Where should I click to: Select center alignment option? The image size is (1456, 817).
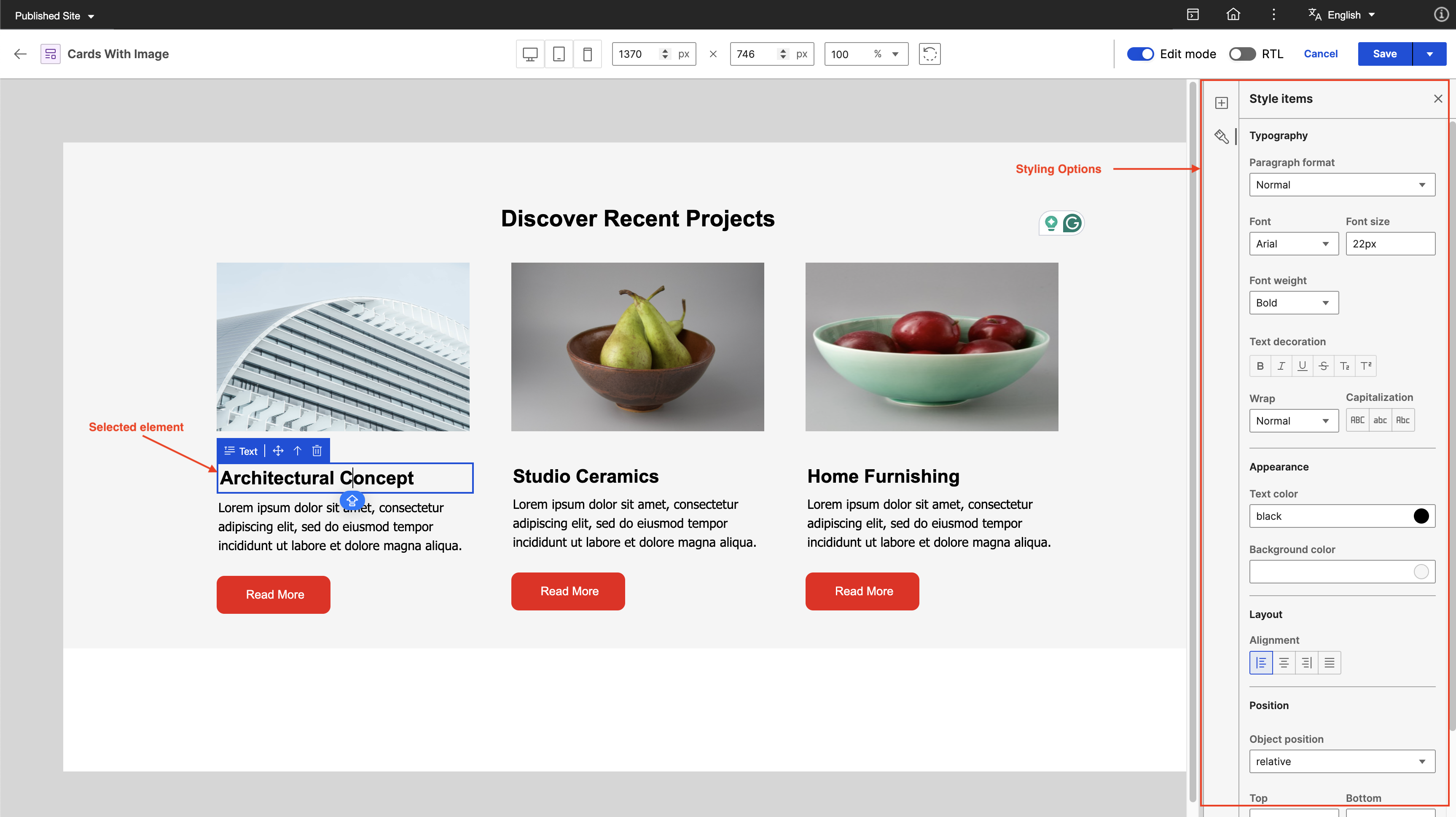point(1284,663)
